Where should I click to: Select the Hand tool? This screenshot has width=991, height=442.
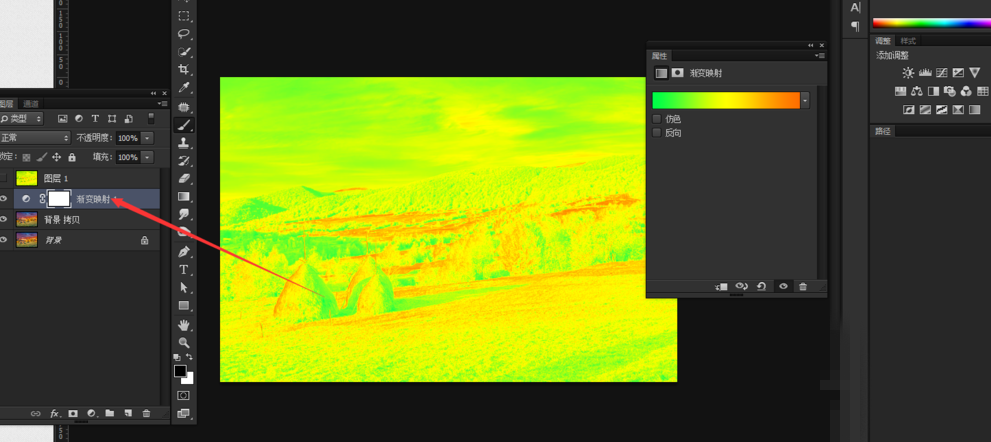click(x=184, y=325)
